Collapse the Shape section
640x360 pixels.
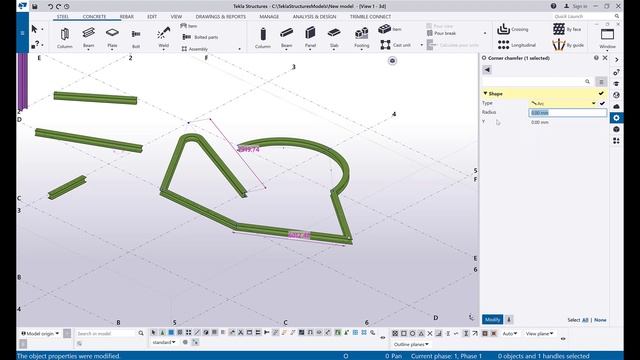click(x=485, y=93)
